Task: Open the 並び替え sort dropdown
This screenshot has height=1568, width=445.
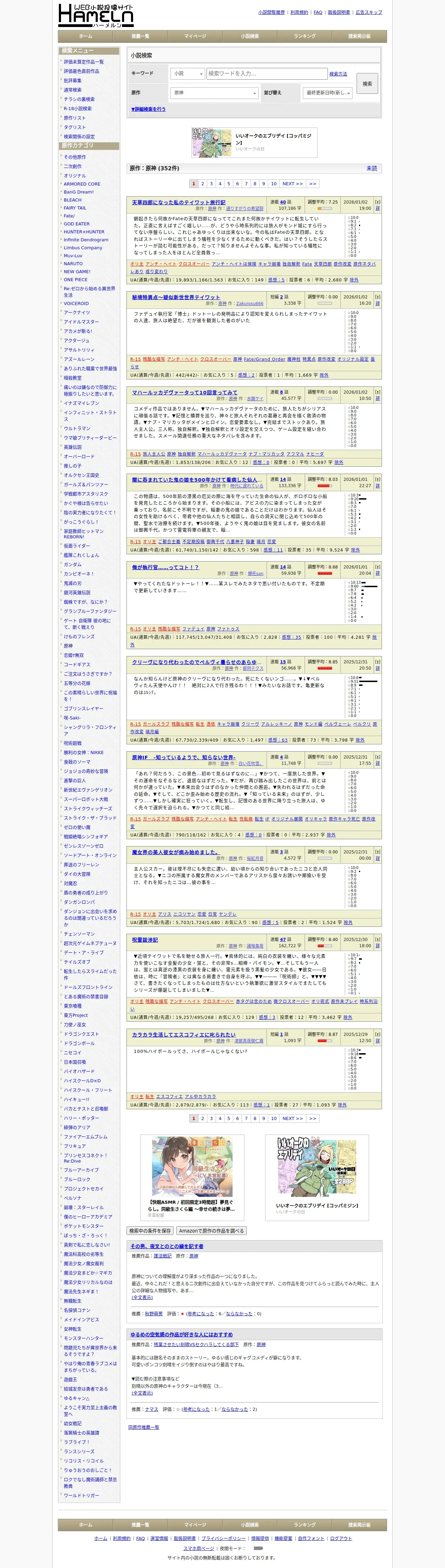Action: click(x=328, y=93)
